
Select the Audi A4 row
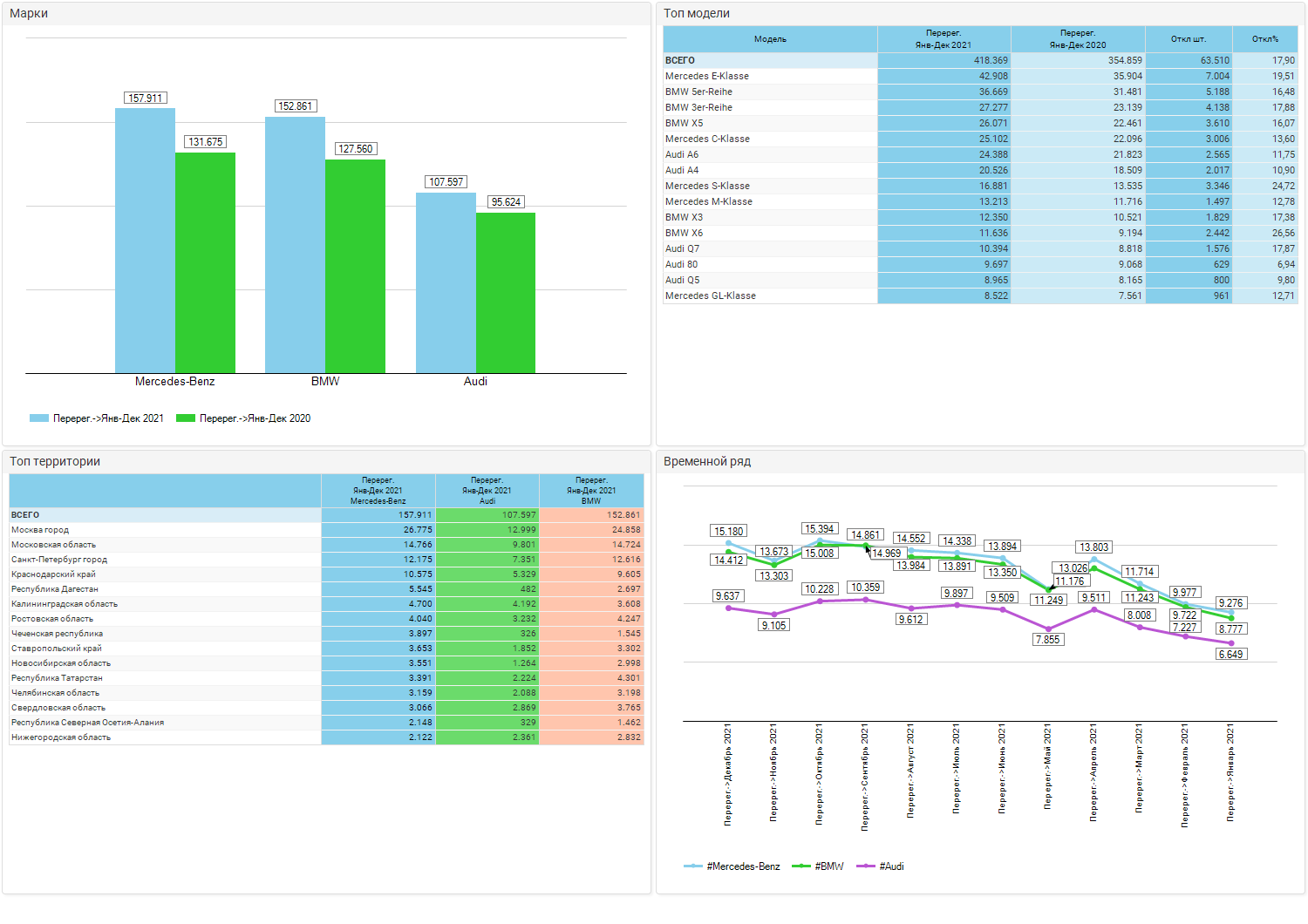click(x=980, y=170)
